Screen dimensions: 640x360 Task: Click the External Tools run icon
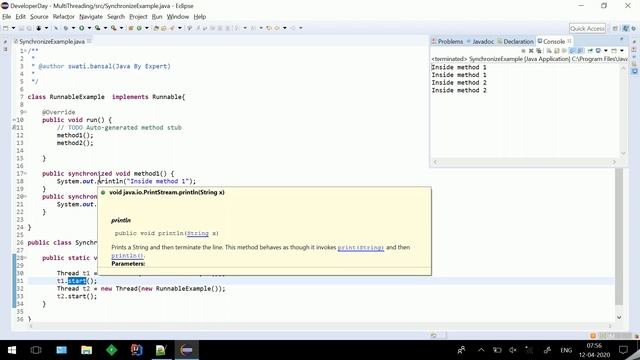(113, 28)
